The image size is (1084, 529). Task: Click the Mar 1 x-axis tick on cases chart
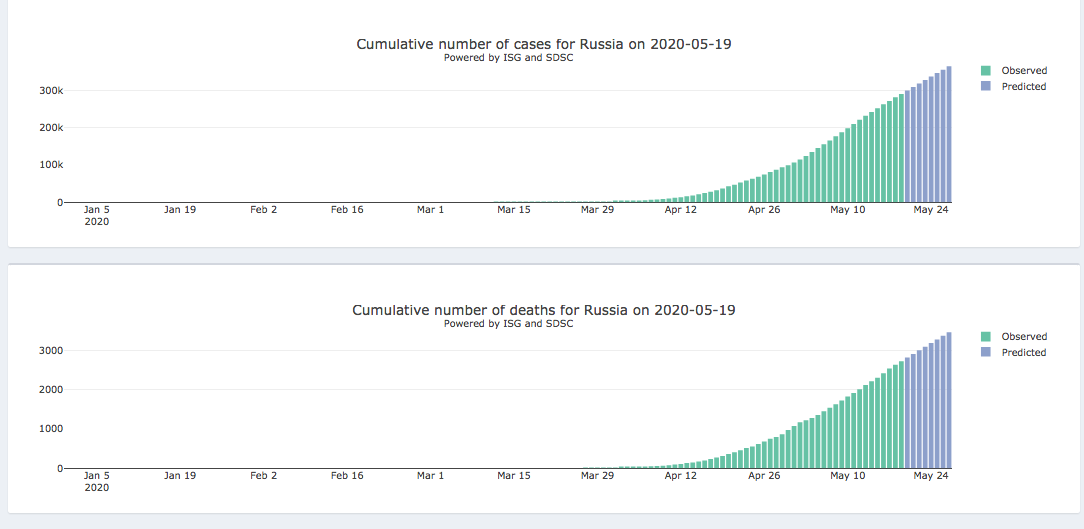pyautogui.click(x=430, y=210)
